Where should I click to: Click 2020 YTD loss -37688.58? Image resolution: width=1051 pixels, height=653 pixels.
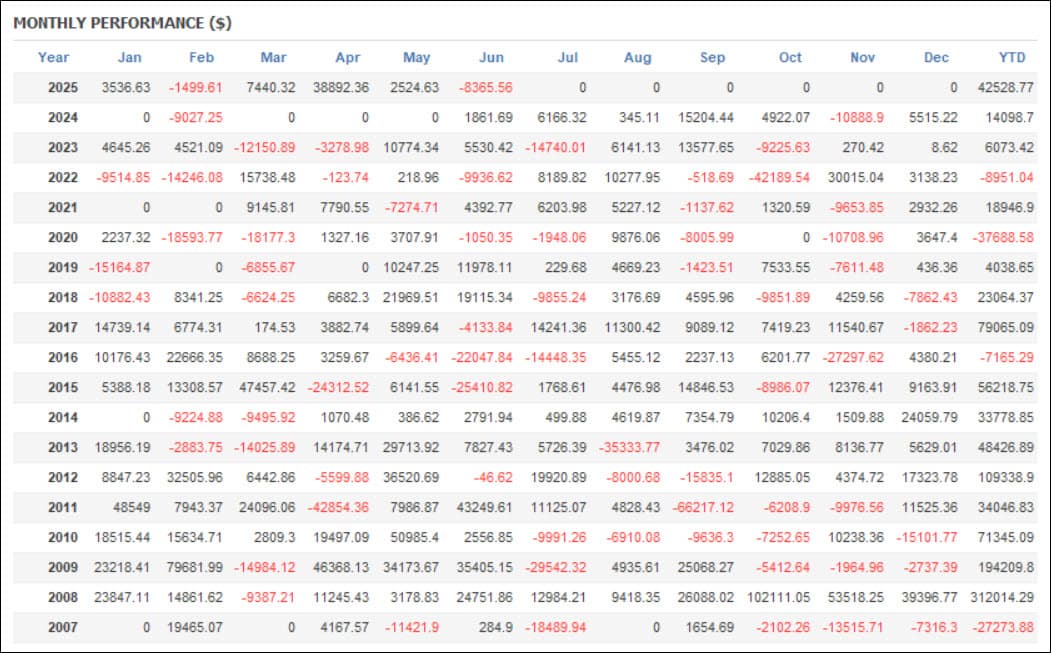1003,237
